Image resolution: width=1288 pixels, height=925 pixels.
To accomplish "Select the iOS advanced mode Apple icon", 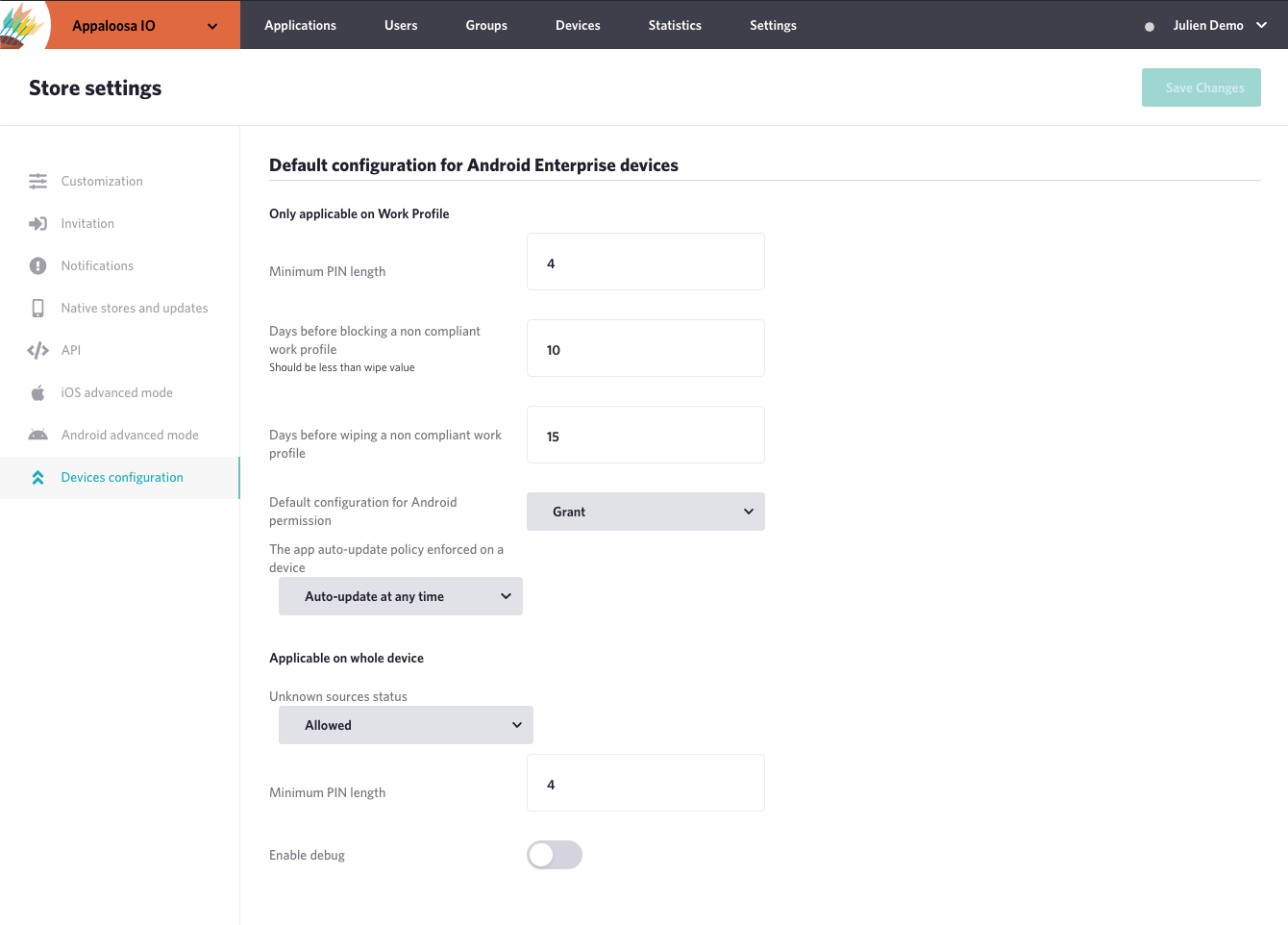I will tap(38, 392).
